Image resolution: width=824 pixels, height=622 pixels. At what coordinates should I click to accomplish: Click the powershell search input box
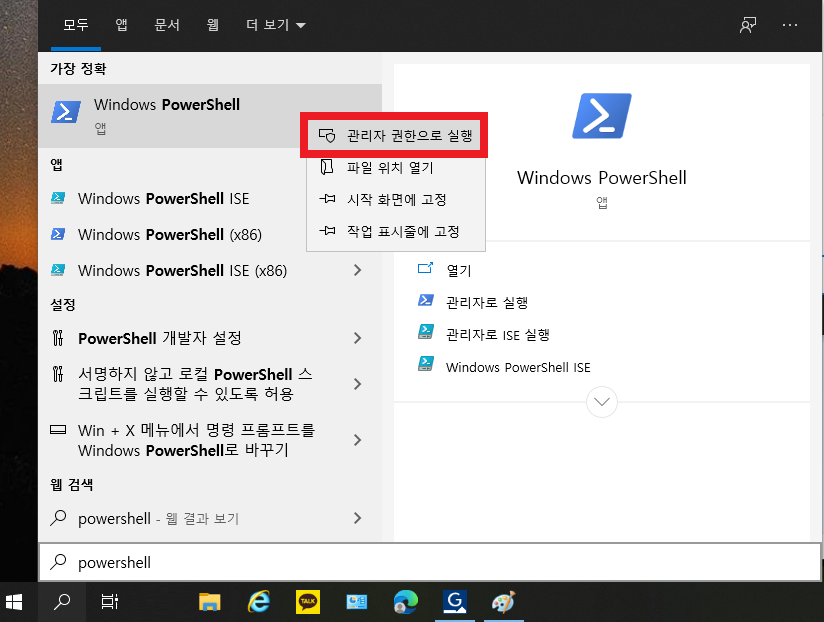[x=430, y=562]
